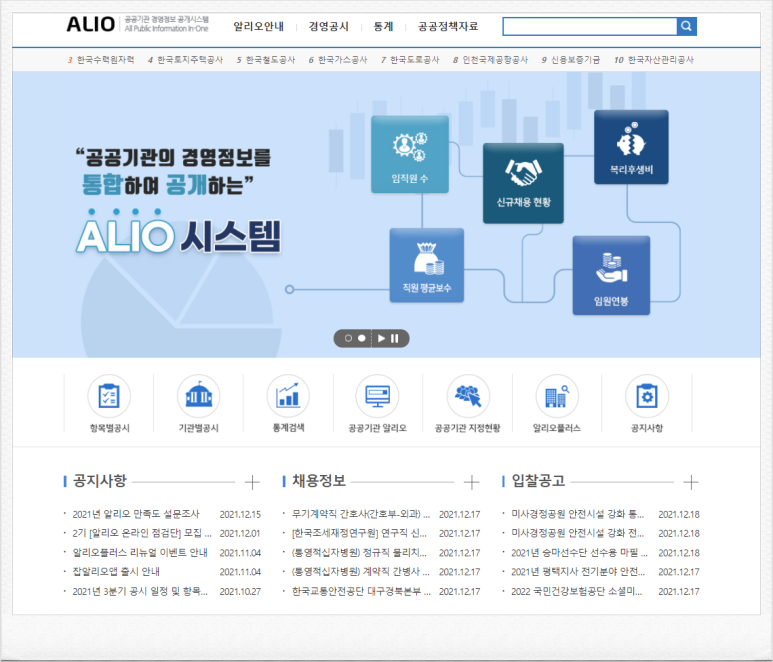Open 공공기관 지정현황 icon
773x662 pixels.
coord(468,396)
